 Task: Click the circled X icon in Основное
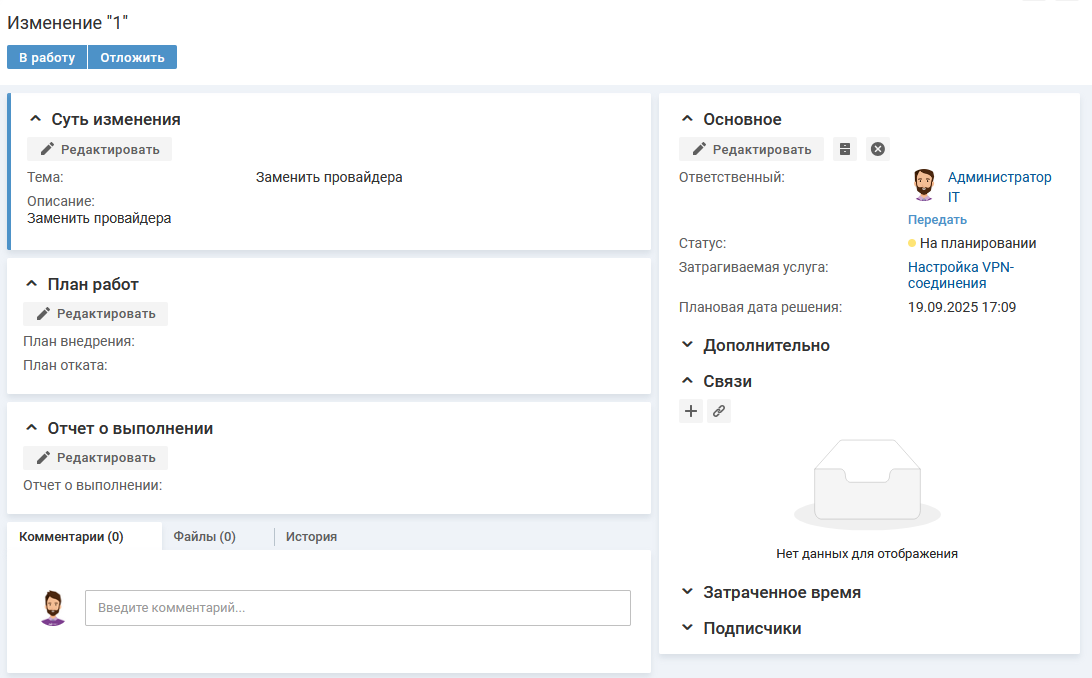pos(877,149)
